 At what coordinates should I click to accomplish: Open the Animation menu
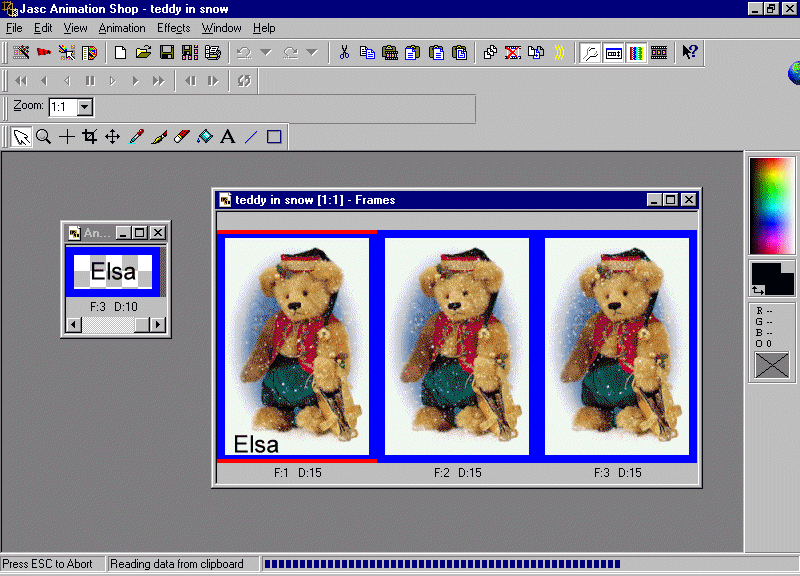pos(122,28)
